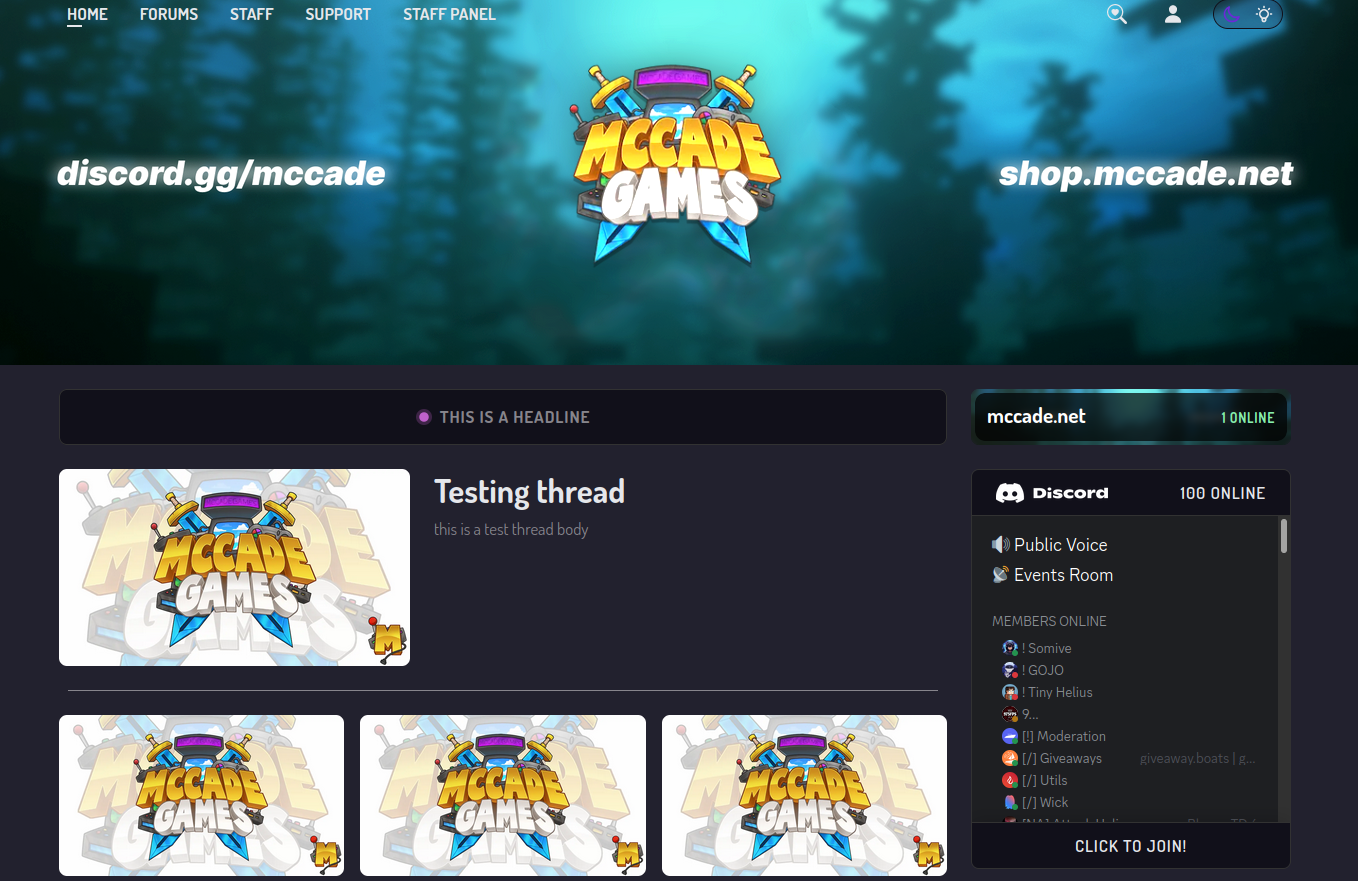Switch to light mode bulb icon
1358x881 pixels.
point(1264,14)
